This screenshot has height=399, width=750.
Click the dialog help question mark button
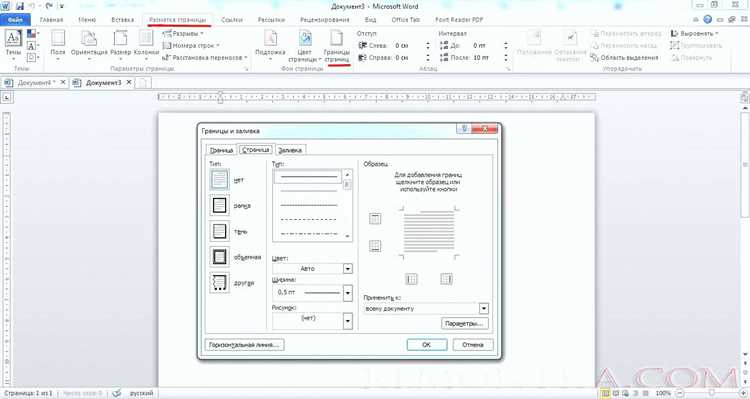tap(463, 129)
